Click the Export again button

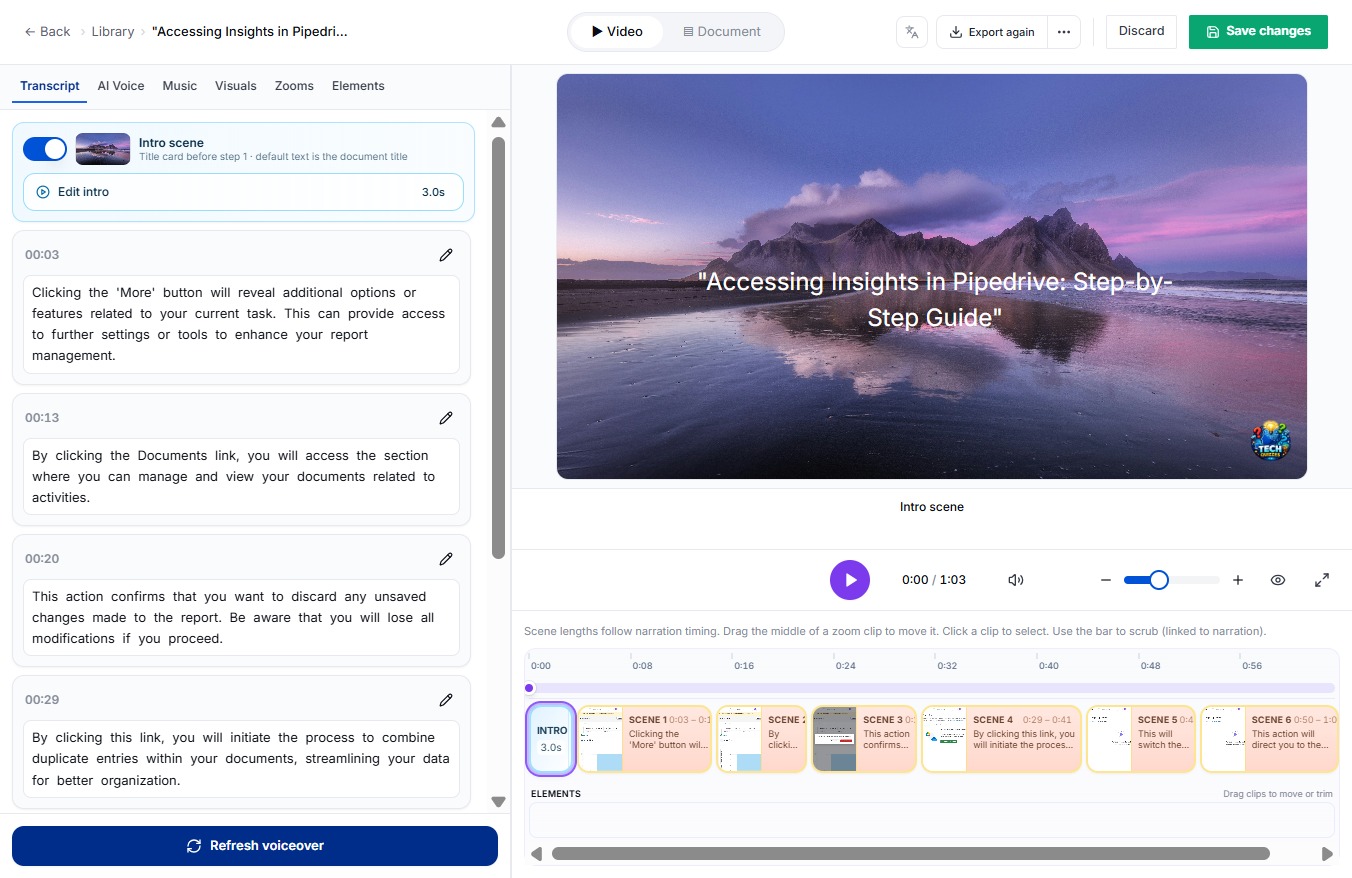coord(992,32)
